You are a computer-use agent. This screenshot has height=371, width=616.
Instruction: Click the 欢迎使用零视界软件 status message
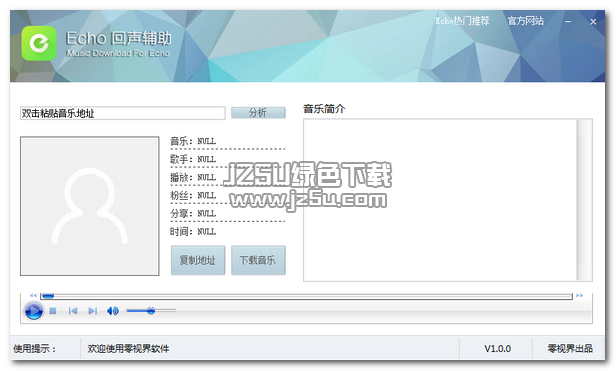128,349
